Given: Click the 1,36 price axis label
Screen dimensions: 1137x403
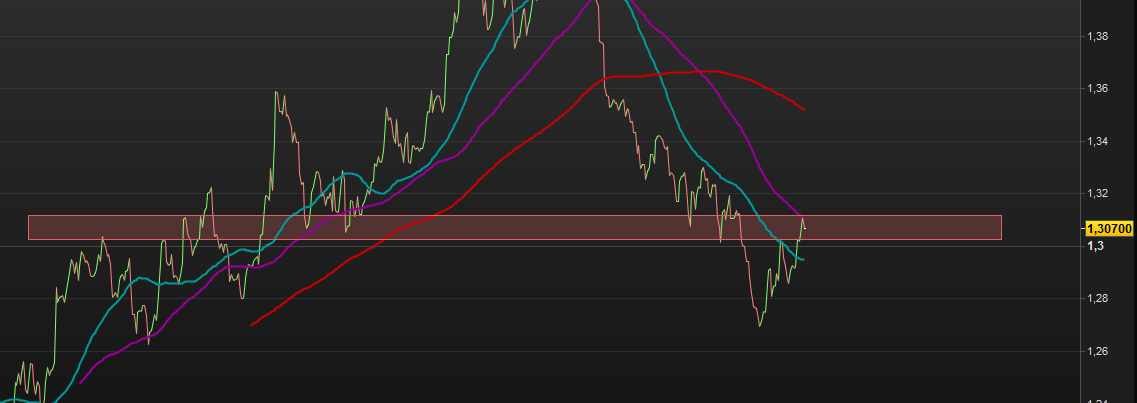Looking at the screenshot, I should (1096, 88).
